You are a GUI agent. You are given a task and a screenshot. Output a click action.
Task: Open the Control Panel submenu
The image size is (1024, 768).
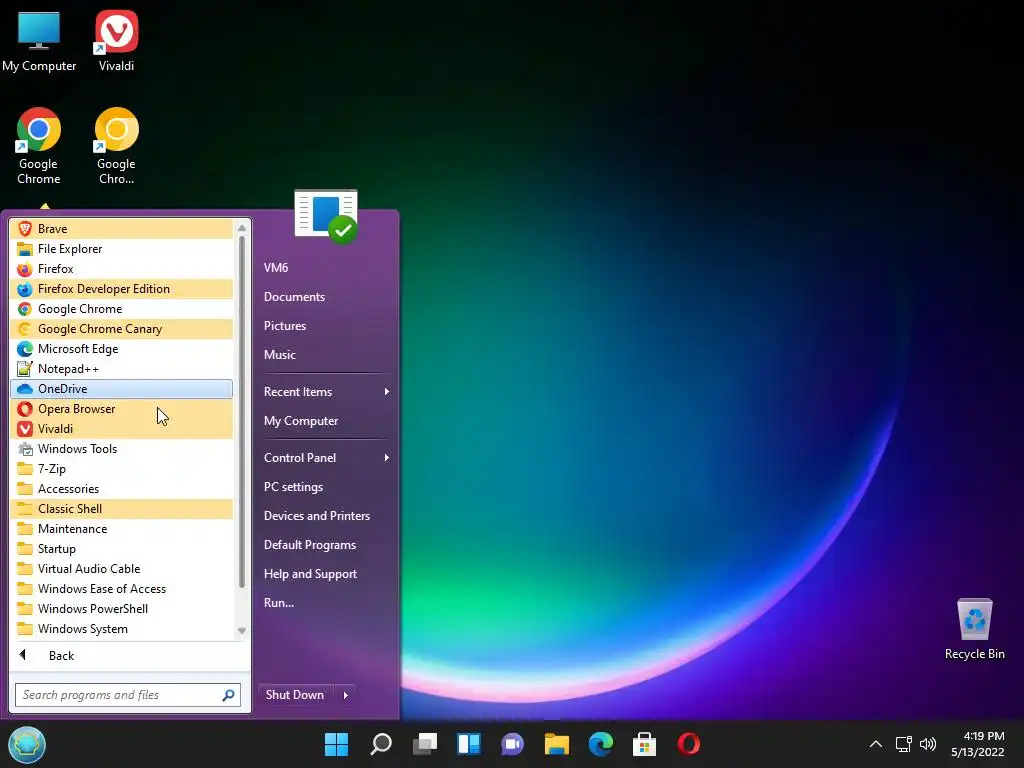326,458
